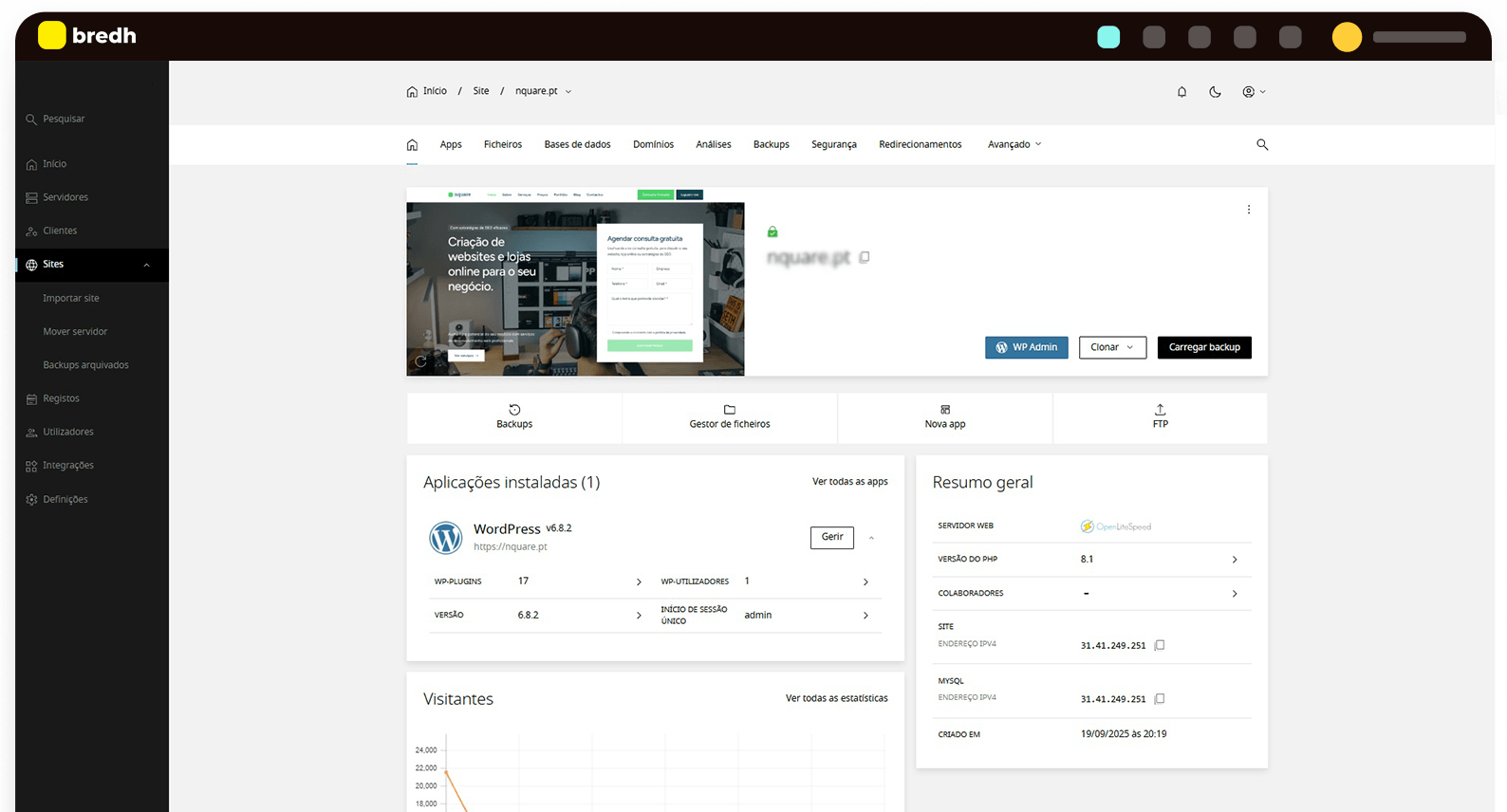The width and height of the screenshot is (1507, 812).
Task: Collapse the WordPress app details
Action: coord(871,538)
